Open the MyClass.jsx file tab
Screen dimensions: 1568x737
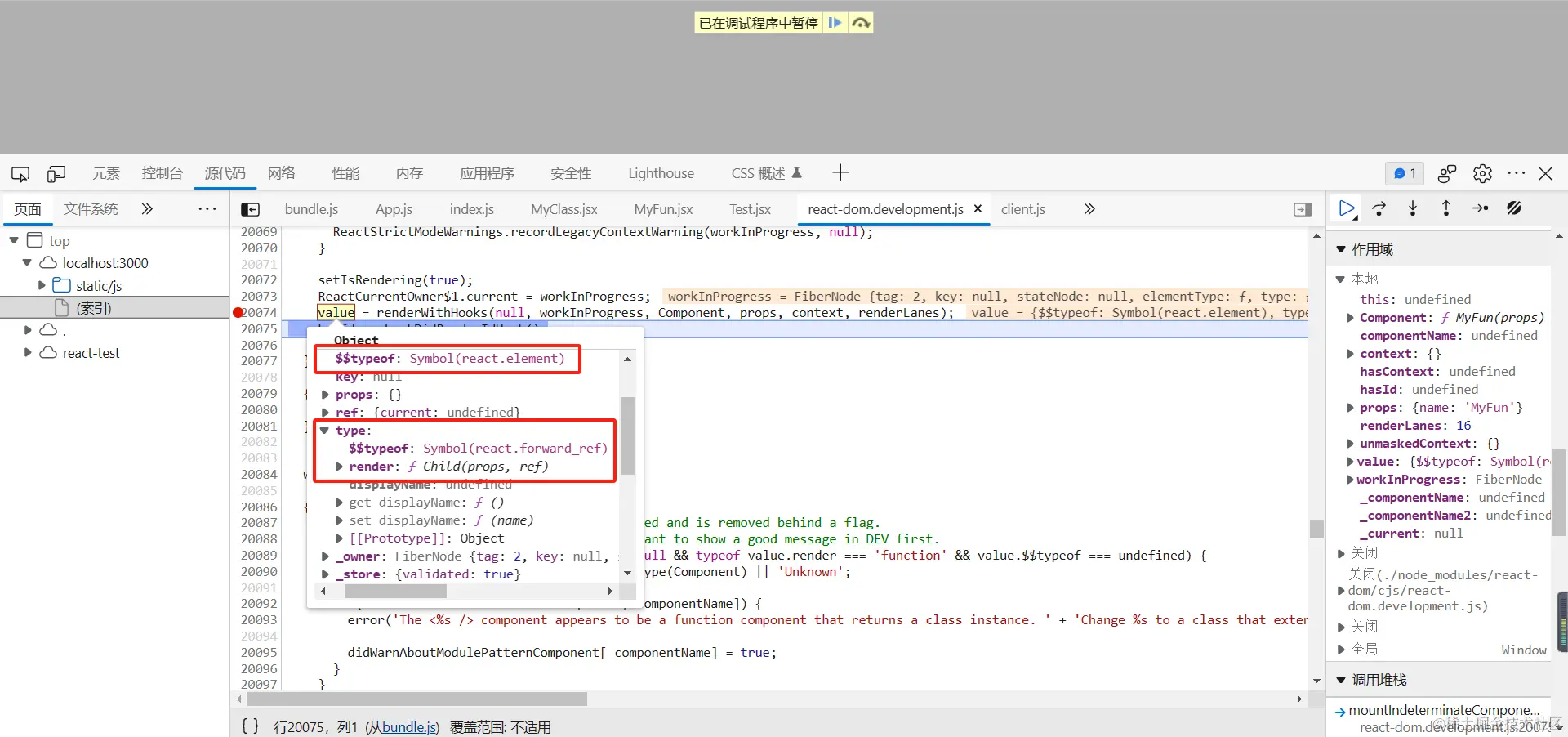pos(564,209)
